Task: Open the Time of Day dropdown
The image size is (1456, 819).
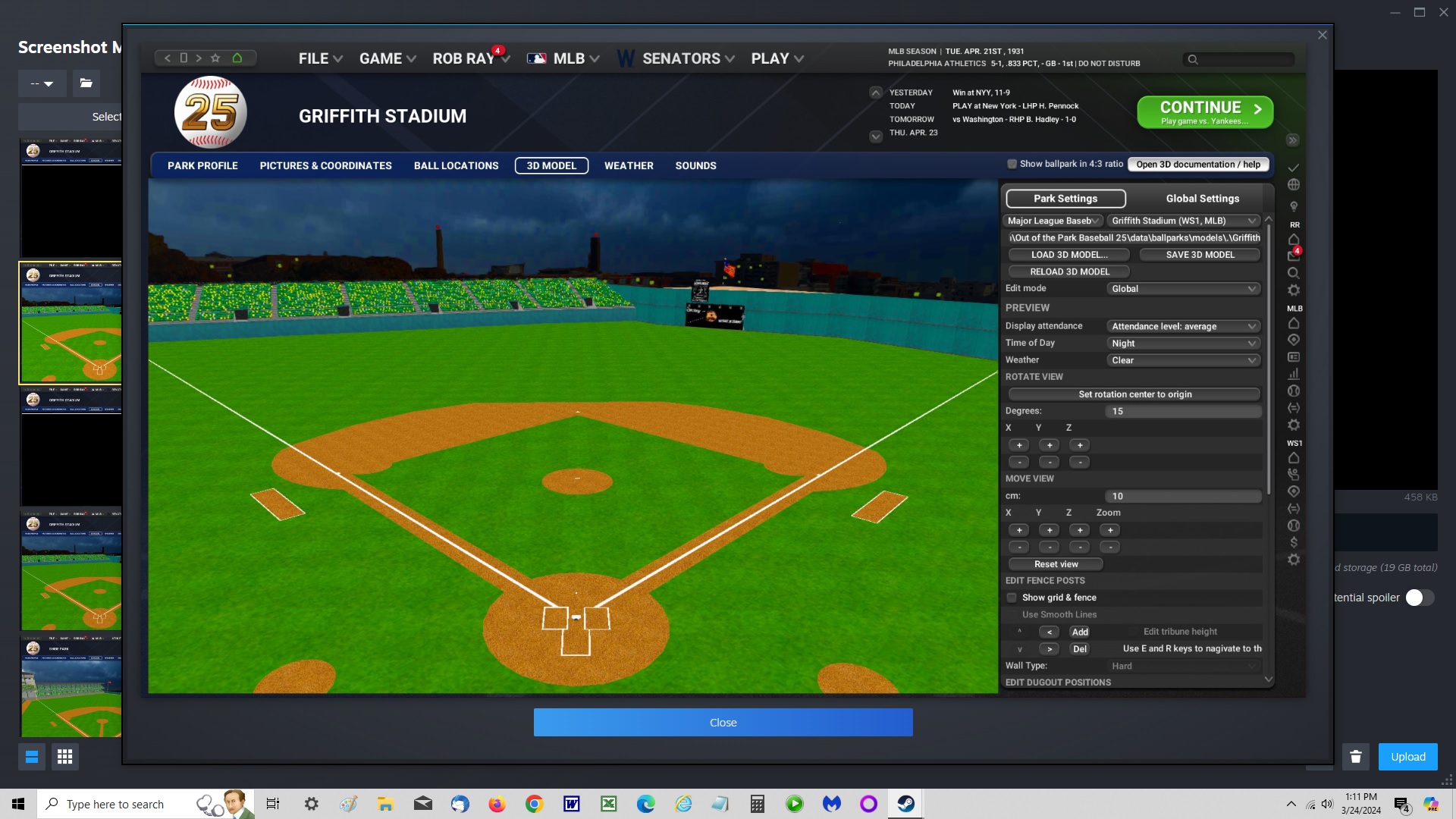Action: (x=1183, y=344)
